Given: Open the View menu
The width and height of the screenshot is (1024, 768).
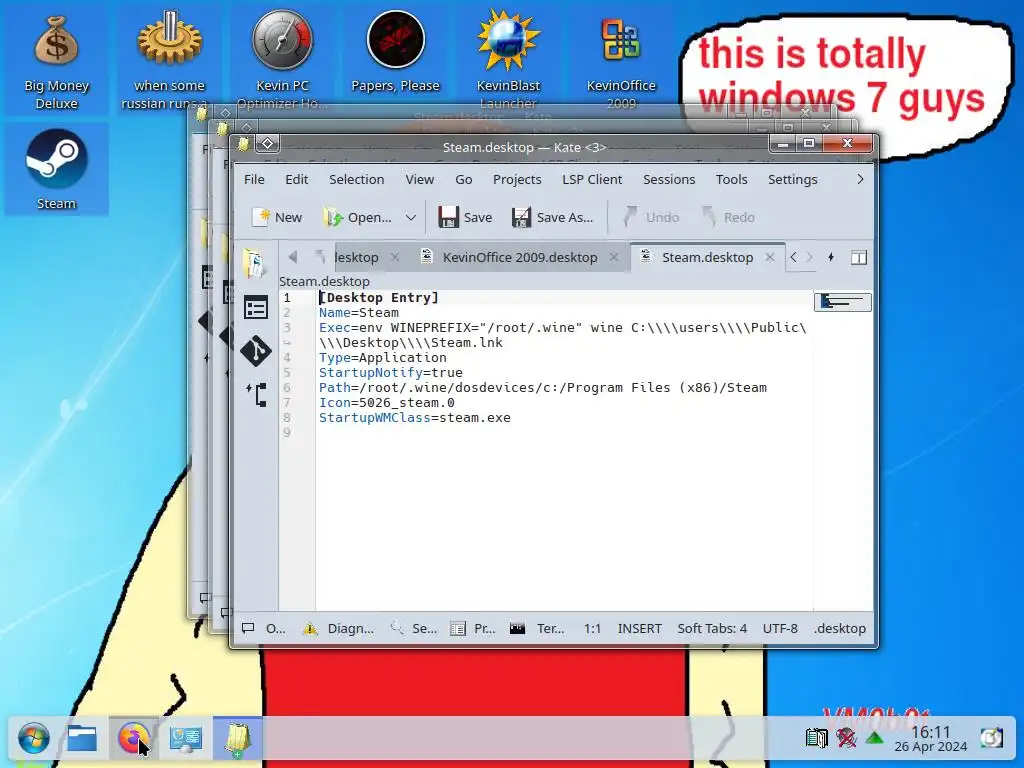Looking at the screenshot, I should (419, 180).
